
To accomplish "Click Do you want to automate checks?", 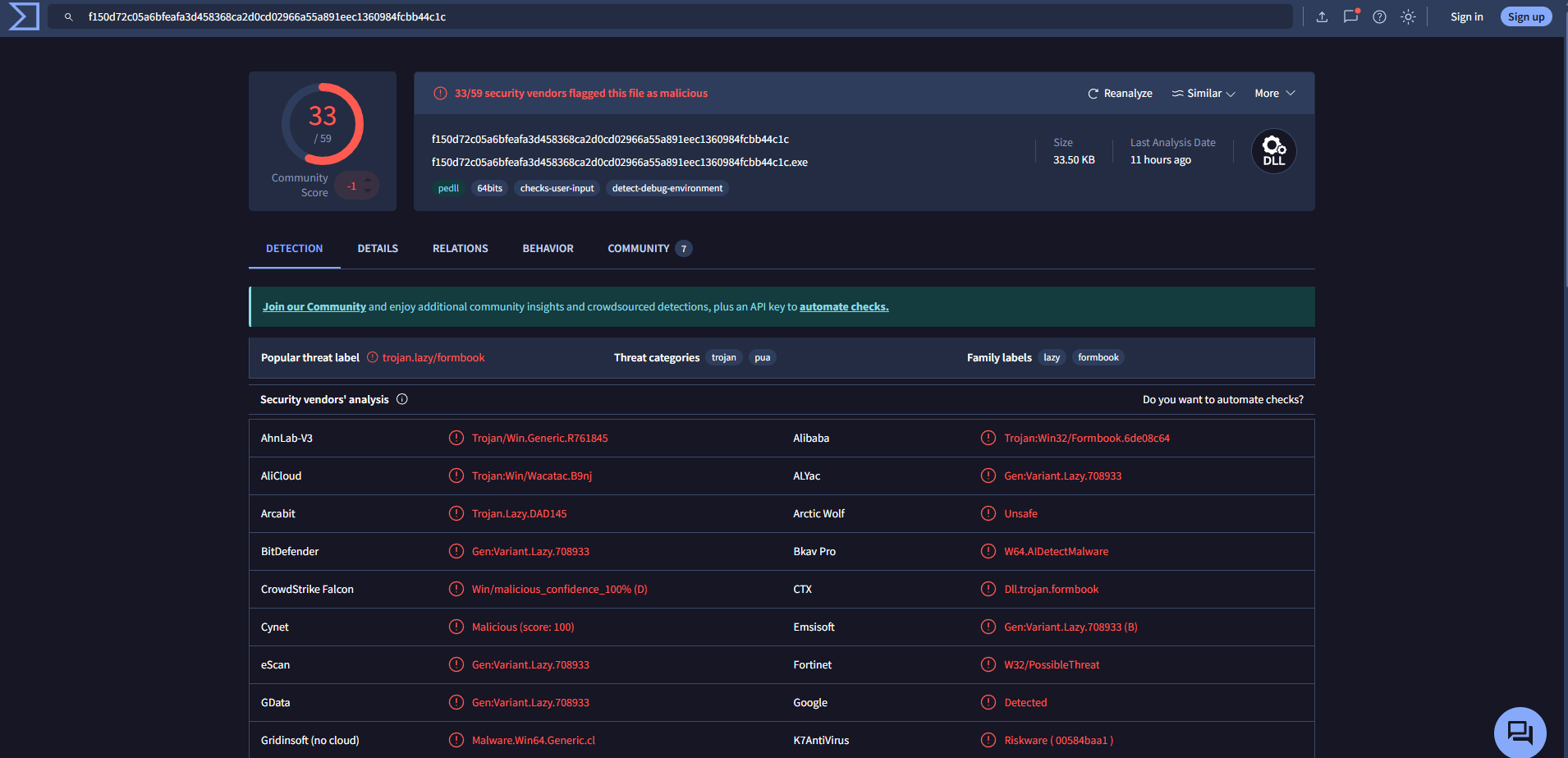I will point(1223,399).
